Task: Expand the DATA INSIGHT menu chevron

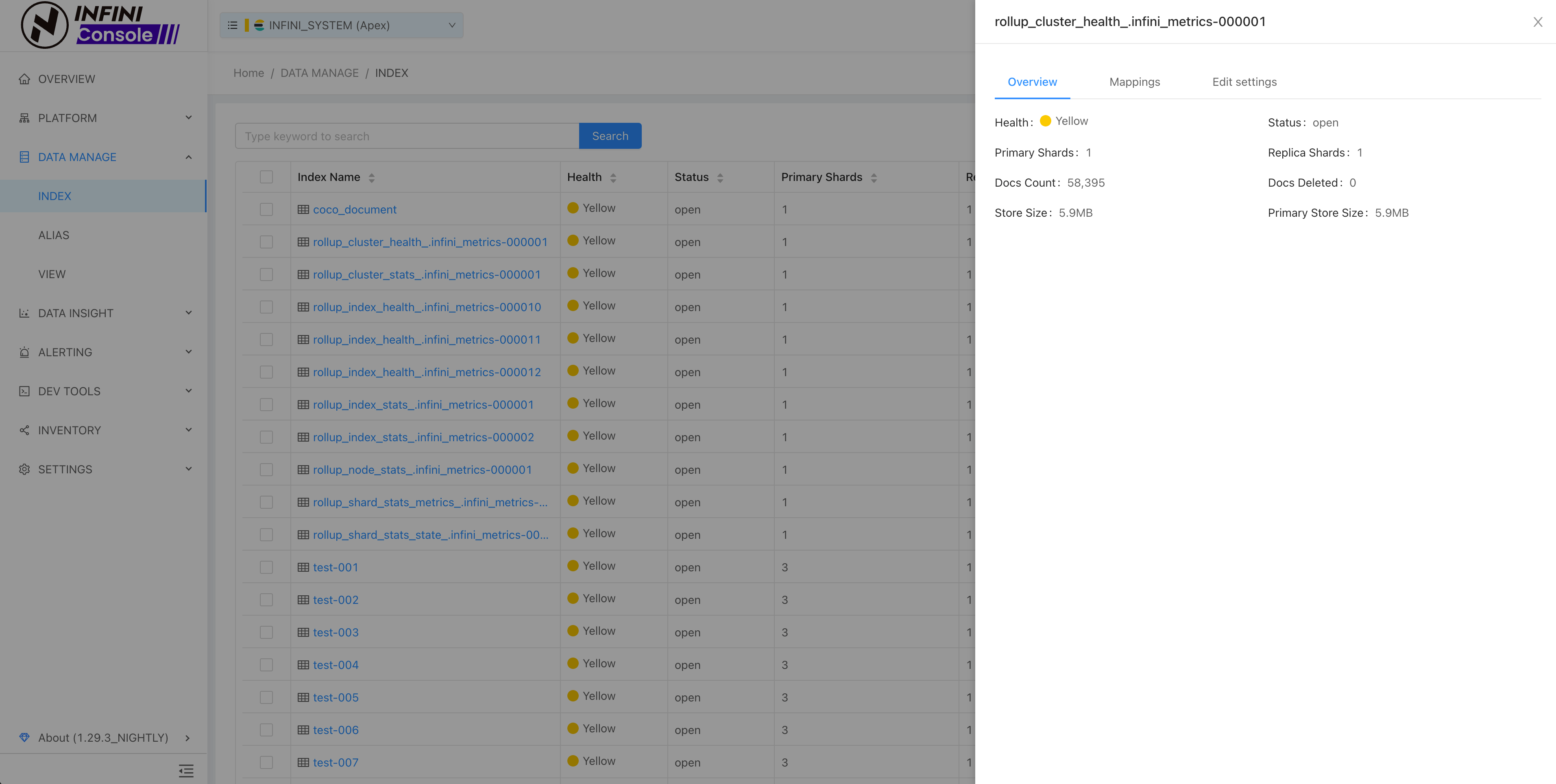Action: pos(188,313)
